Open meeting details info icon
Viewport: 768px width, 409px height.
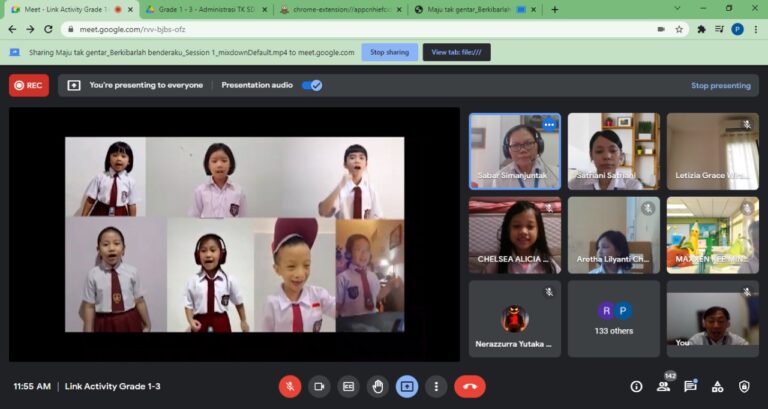[636, 386]
